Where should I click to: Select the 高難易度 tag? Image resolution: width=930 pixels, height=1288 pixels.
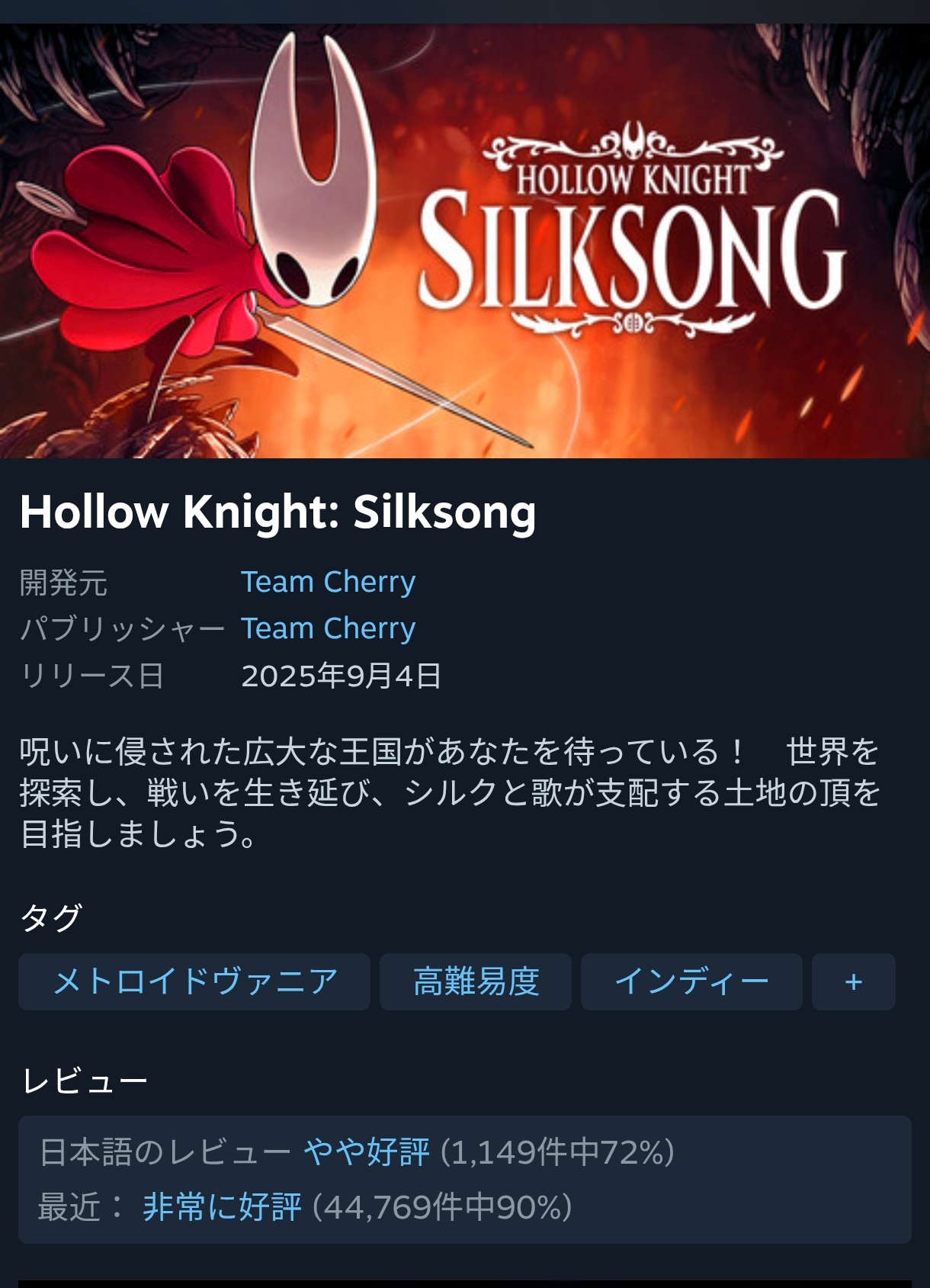[476, 981]
